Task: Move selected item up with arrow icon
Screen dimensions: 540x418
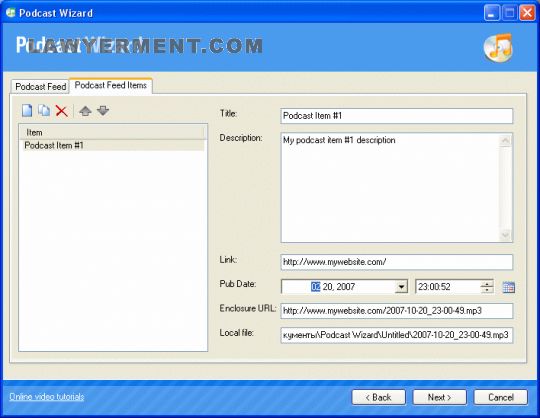Action: 85,111
